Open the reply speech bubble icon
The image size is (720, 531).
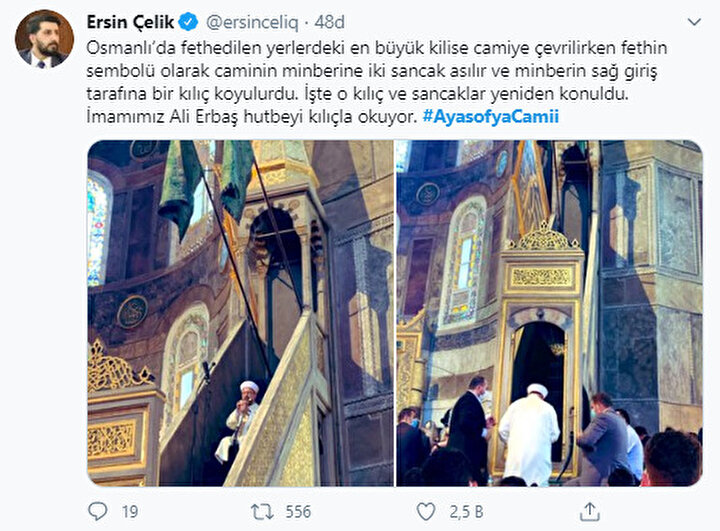(x=97, y=511)
